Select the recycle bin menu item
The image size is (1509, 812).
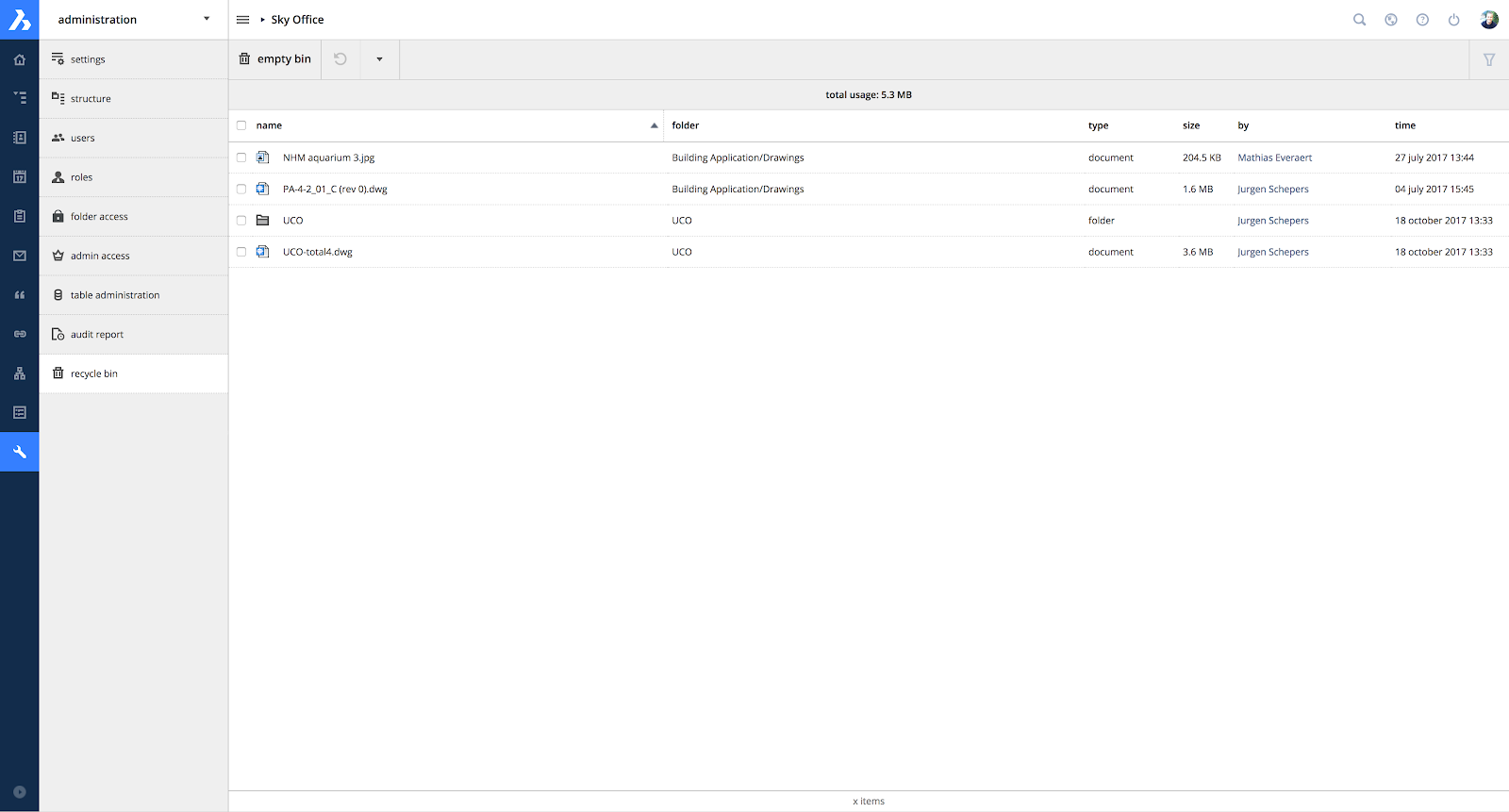133,373
